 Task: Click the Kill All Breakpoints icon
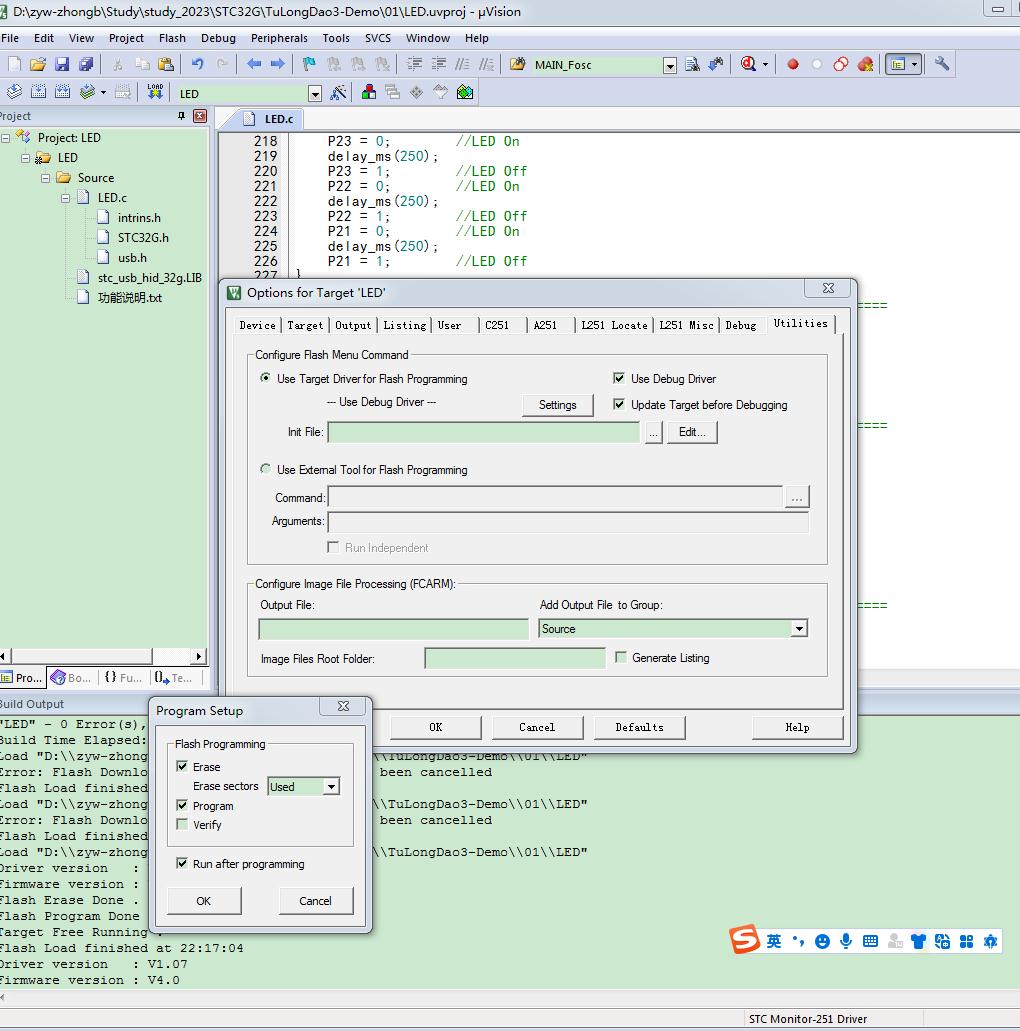pyautogui.click(x=865, y=64)
